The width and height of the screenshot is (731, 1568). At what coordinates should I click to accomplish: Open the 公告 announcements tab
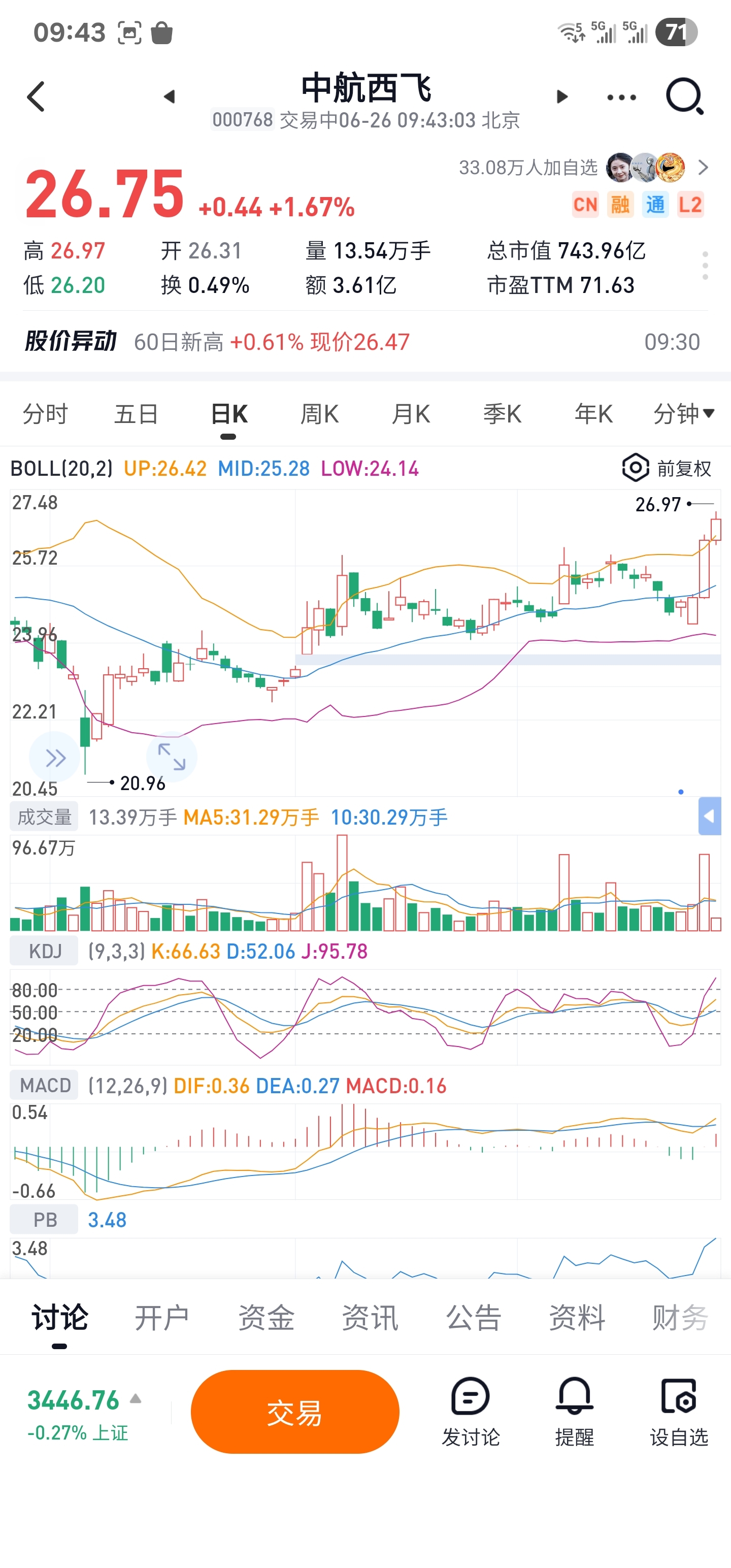(473, 1318)
